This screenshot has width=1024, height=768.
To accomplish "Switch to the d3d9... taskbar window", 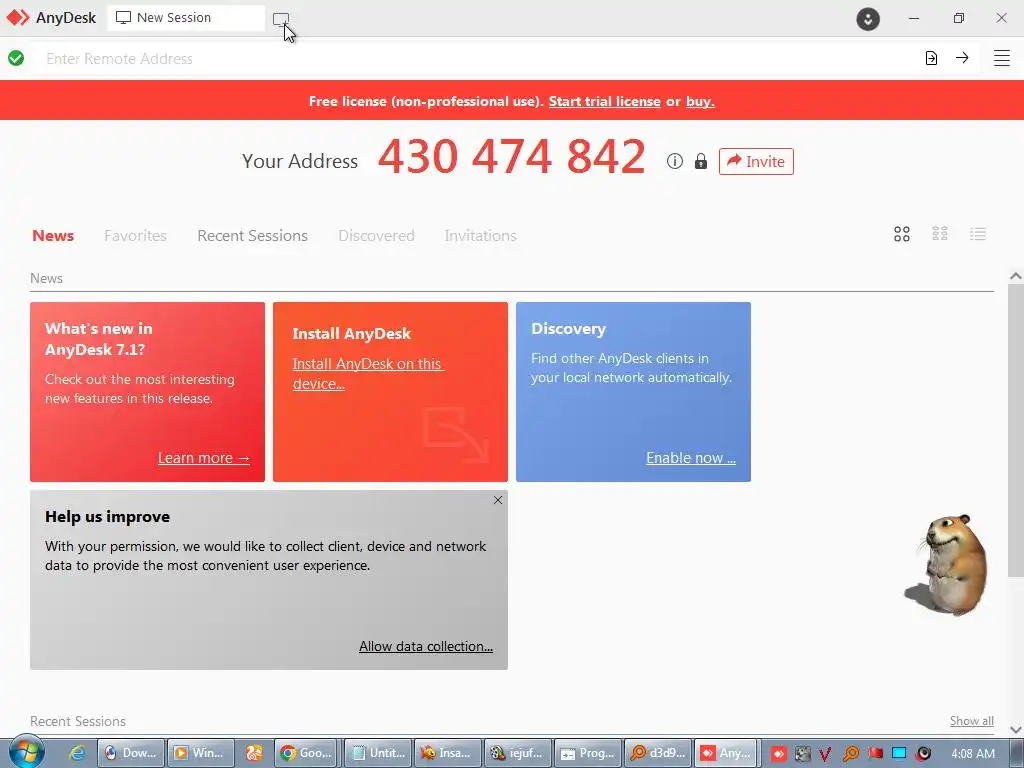I will tap(658, 753).
